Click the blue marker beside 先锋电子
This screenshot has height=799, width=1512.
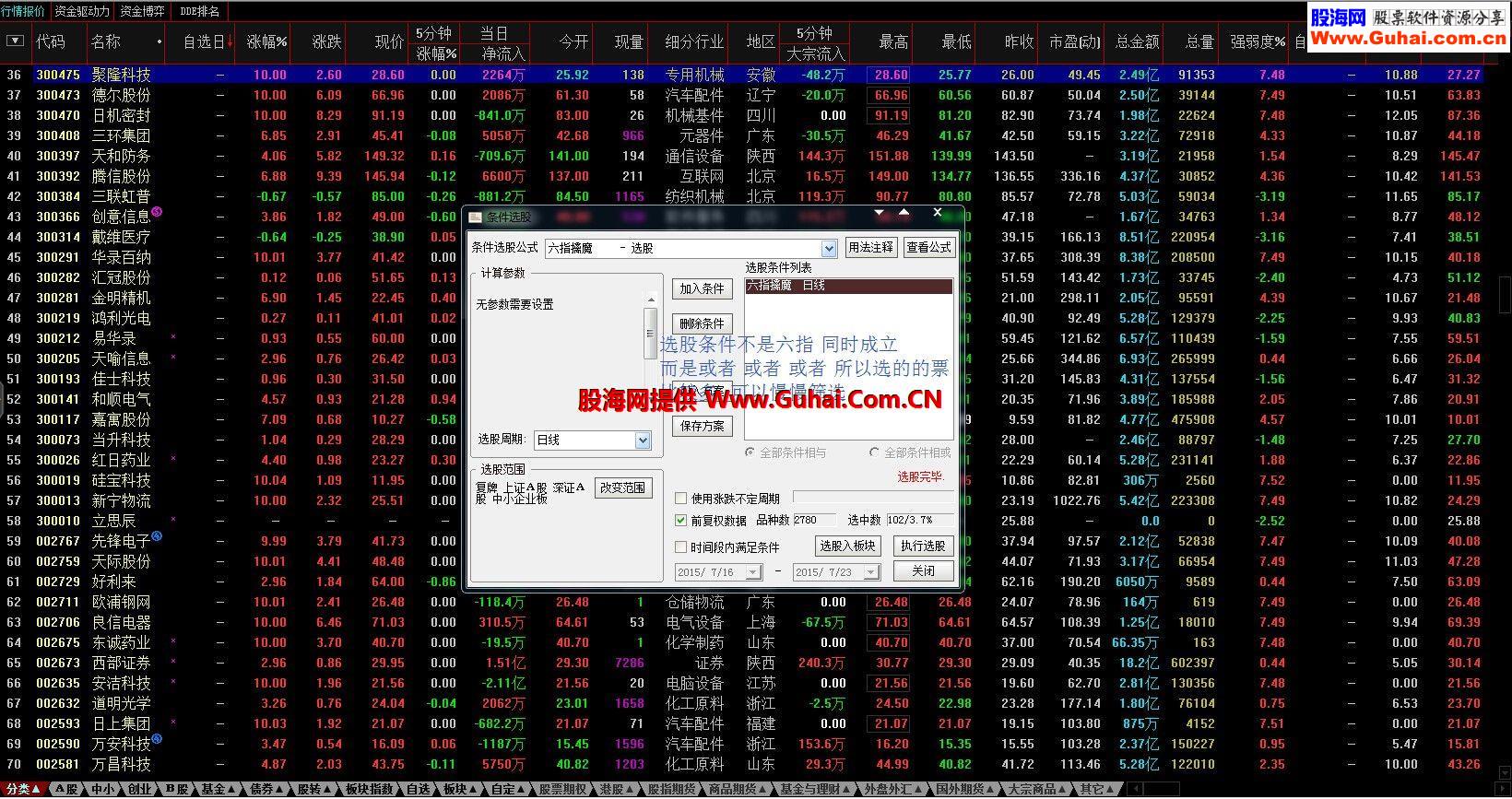point(157,536)
